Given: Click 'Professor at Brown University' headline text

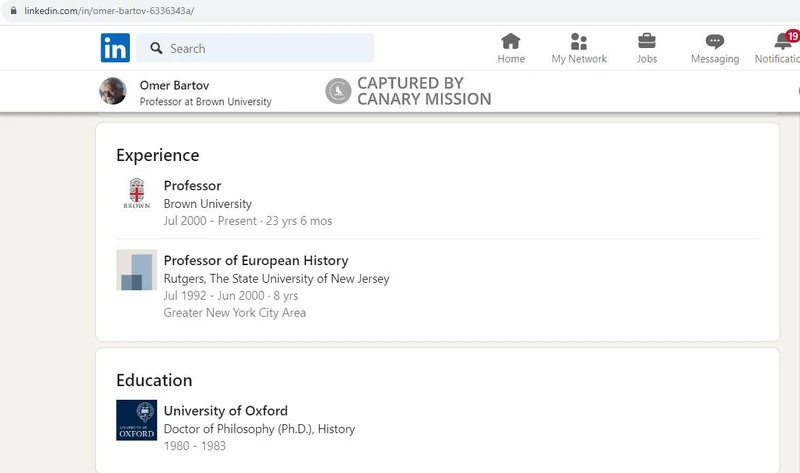Looking at the screenshot, I should (206, 102).
